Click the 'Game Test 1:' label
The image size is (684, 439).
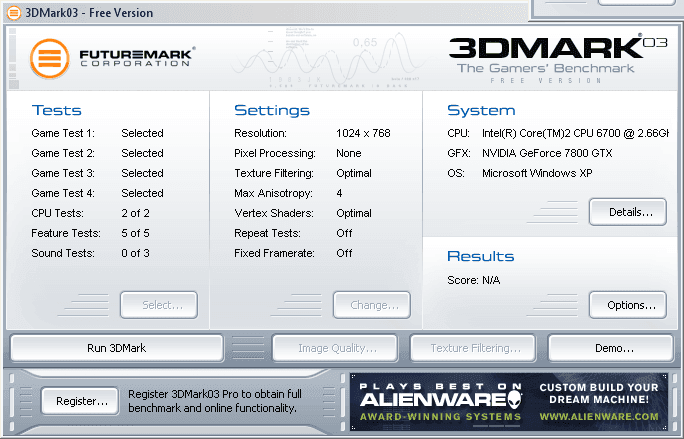click(63, 133)
